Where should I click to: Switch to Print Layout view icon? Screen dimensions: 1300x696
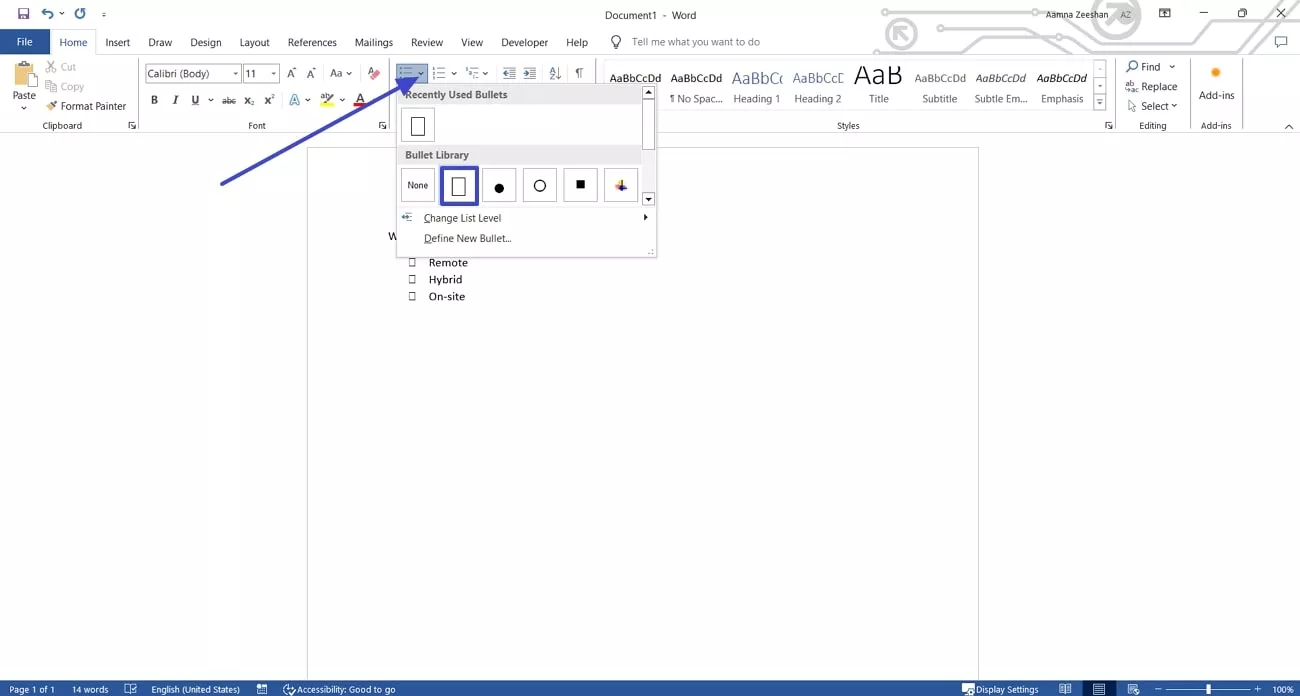tap(1099, 689)
